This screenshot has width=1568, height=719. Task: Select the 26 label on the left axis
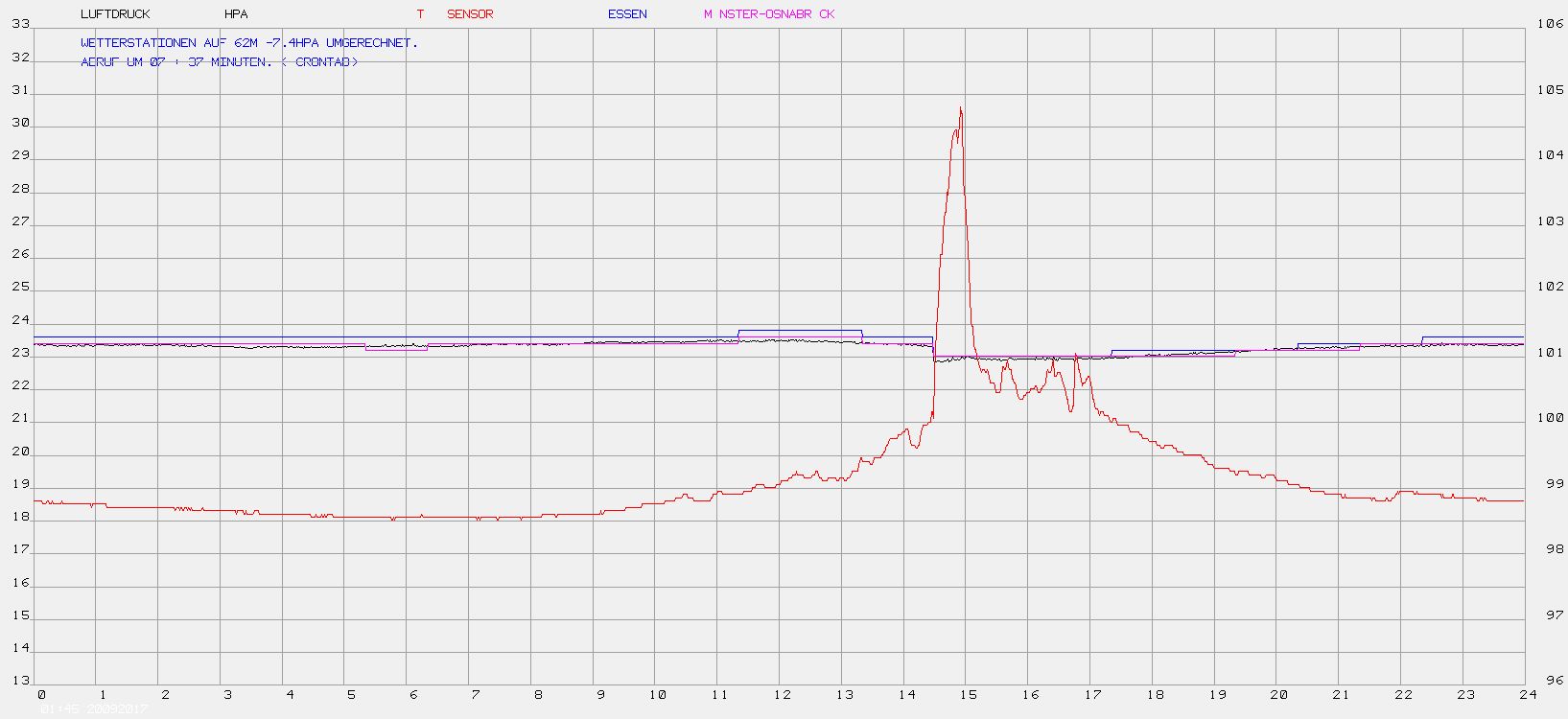pos(20,254)
